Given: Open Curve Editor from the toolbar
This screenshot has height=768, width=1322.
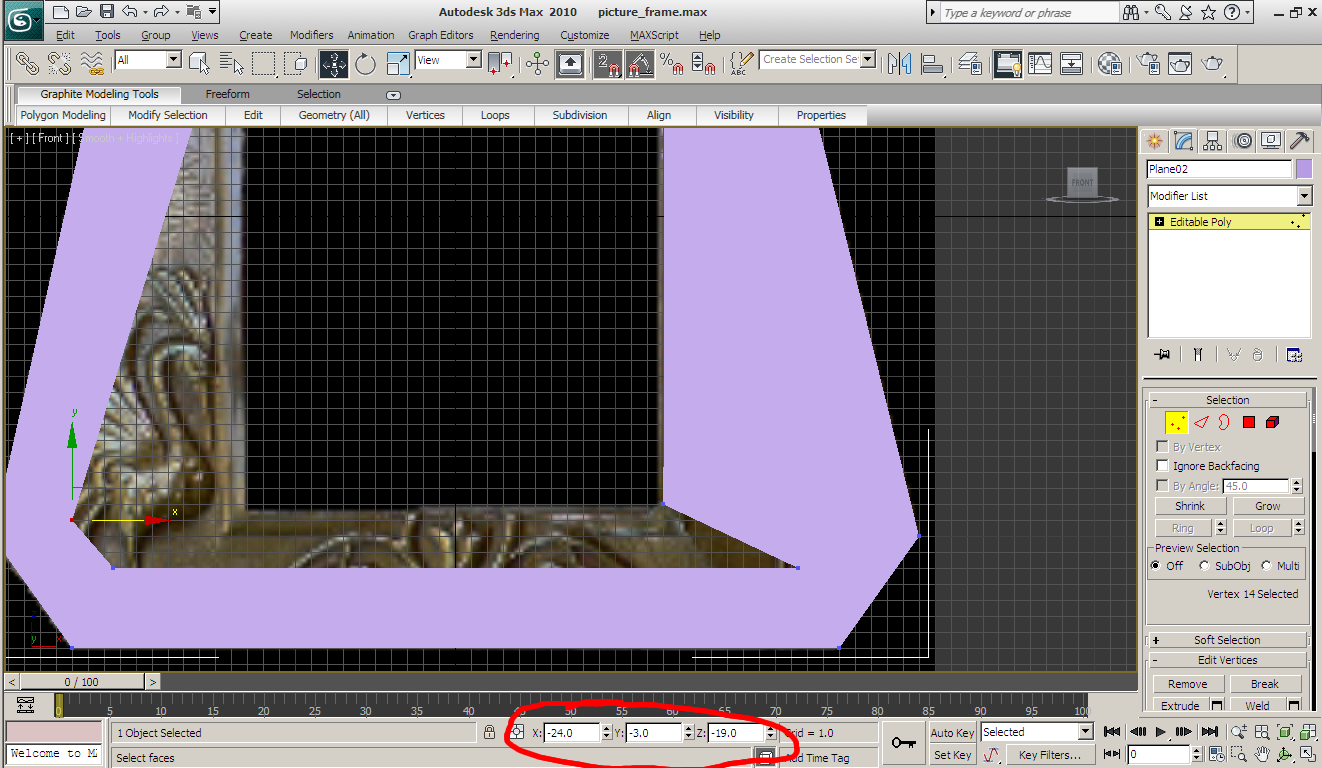Looking at the screenshot, I should (1040, 63).
